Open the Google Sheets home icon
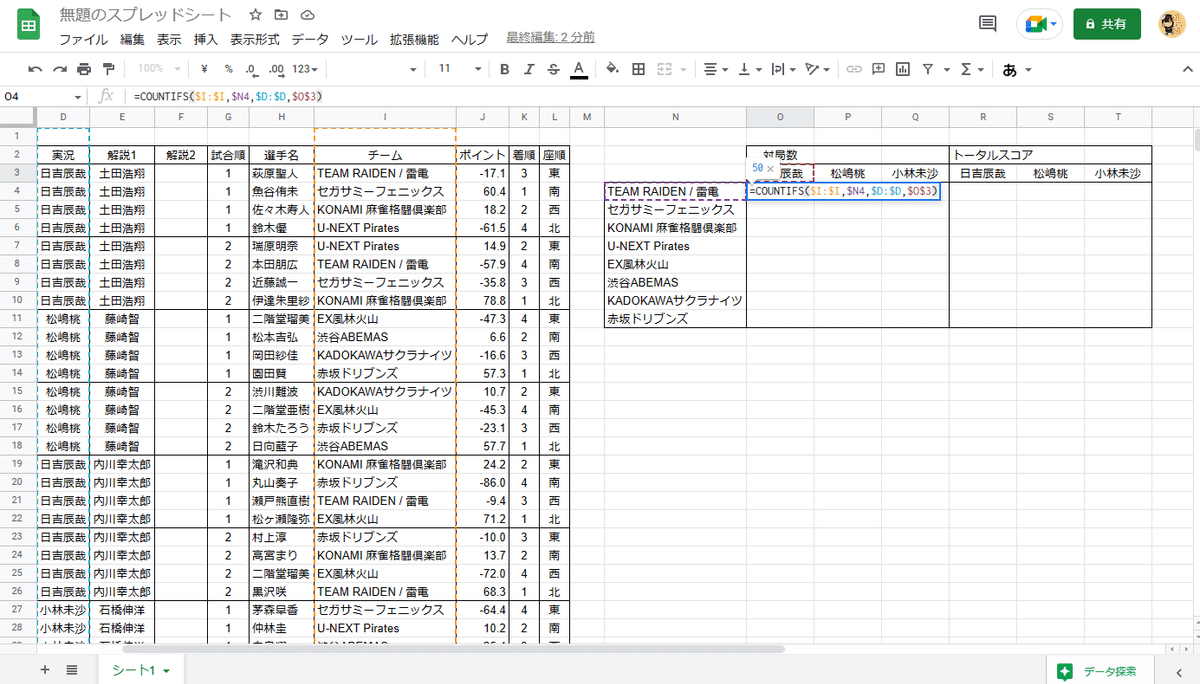Image resolution: width=1200 pixels, height=684 pixels. point(28,26)
